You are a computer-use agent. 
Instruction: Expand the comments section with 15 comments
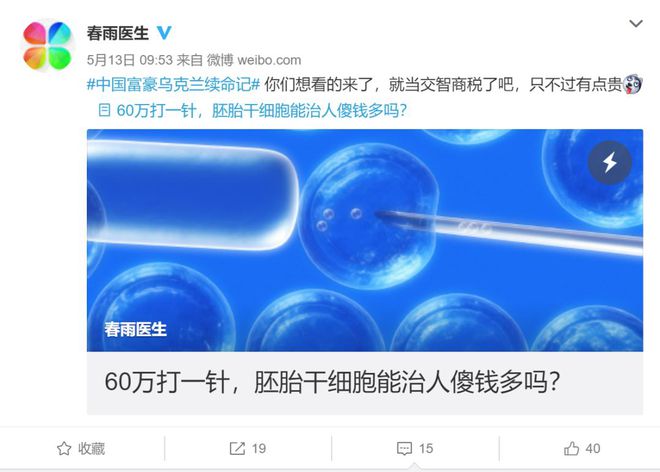(415, 448)
